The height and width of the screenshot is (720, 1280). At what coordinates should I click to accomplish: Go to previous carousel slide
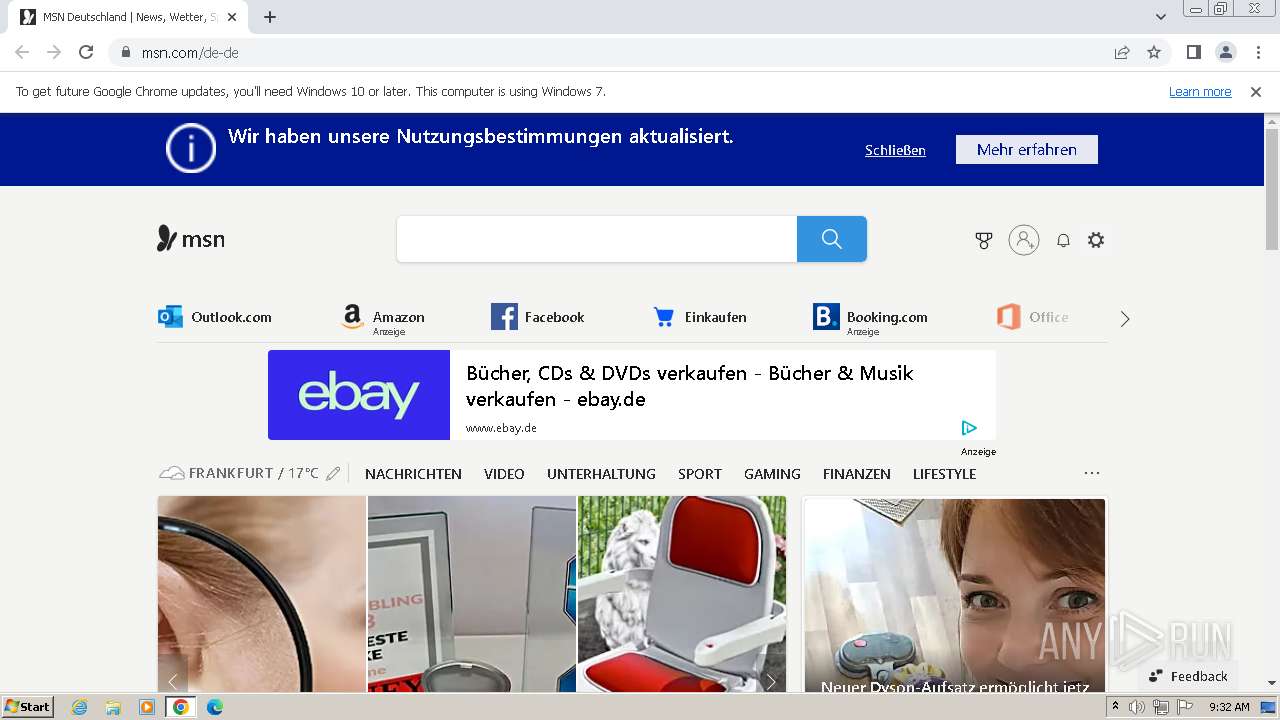pyautogui.click(x=173, y=681)
